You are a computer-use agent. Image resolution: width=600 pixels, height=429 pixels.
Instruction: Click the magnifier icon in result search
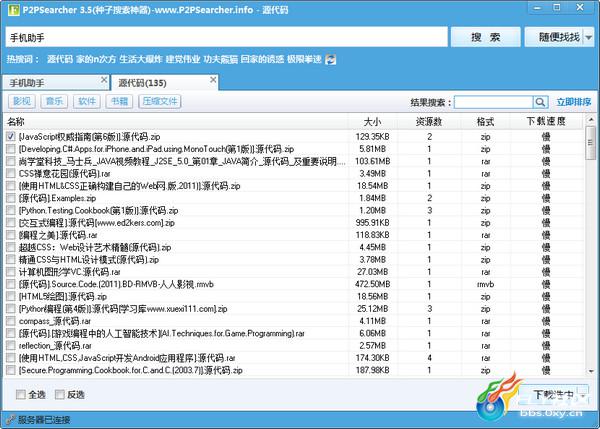click(x=540, y=102)
